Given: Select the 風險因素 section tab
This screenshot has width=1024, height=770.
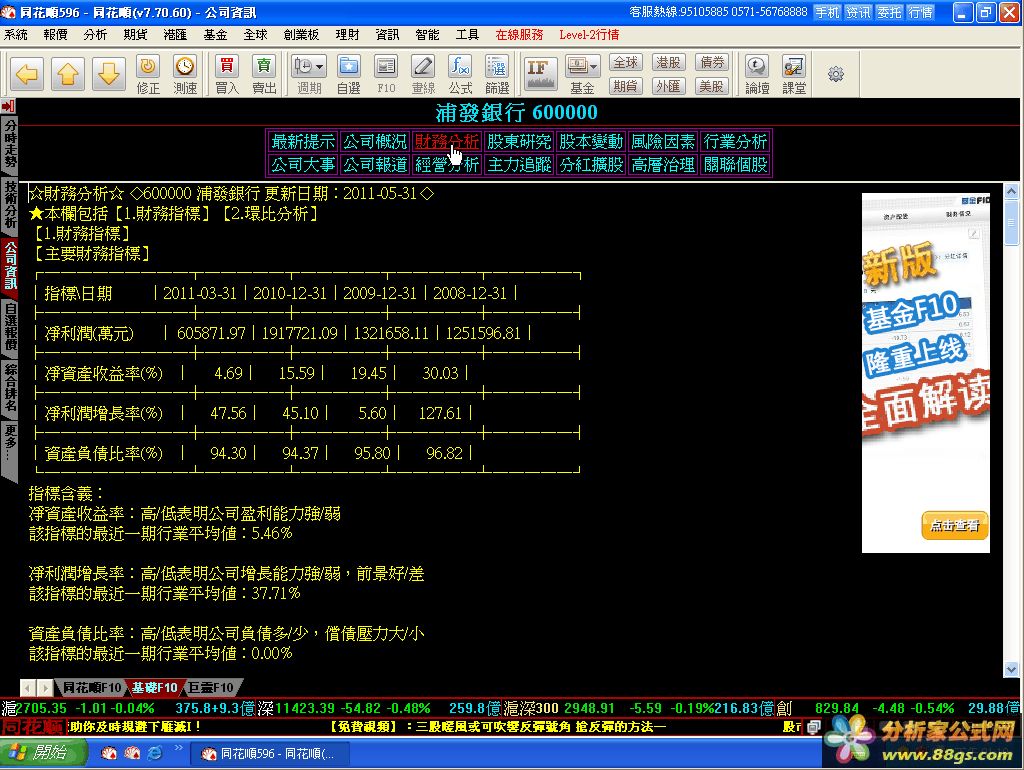Looking at the screenshot, I should point(663,142).
